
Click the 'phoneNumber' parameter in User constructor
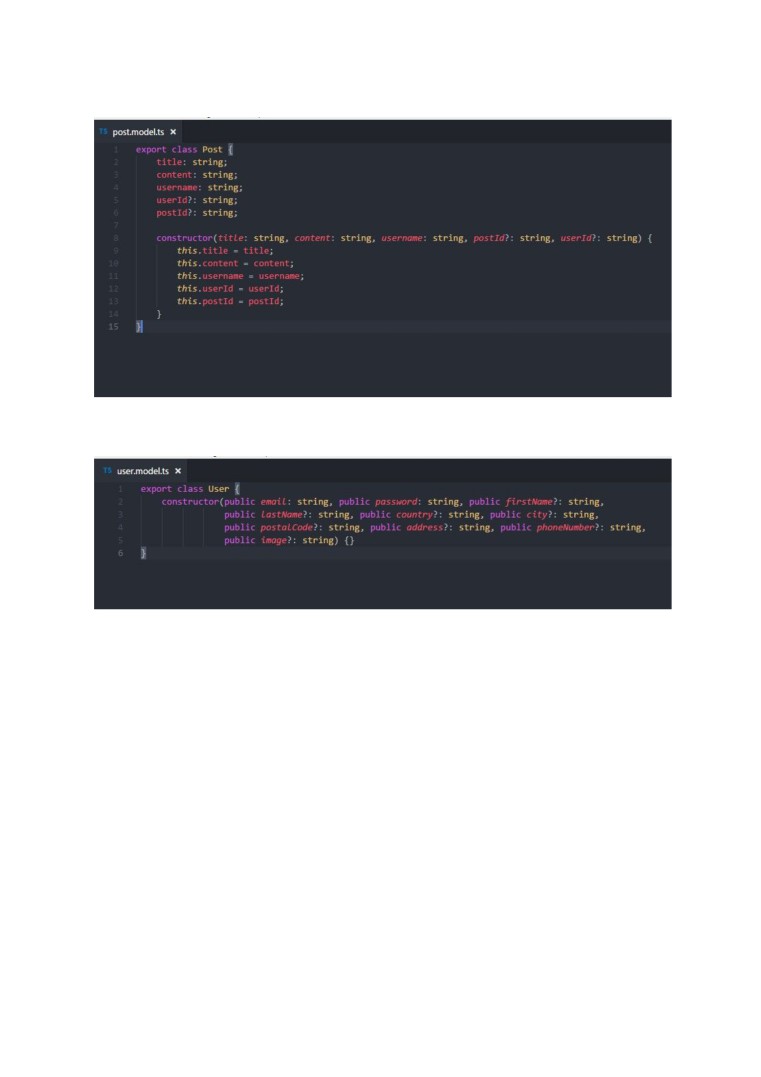coord(565,528)
